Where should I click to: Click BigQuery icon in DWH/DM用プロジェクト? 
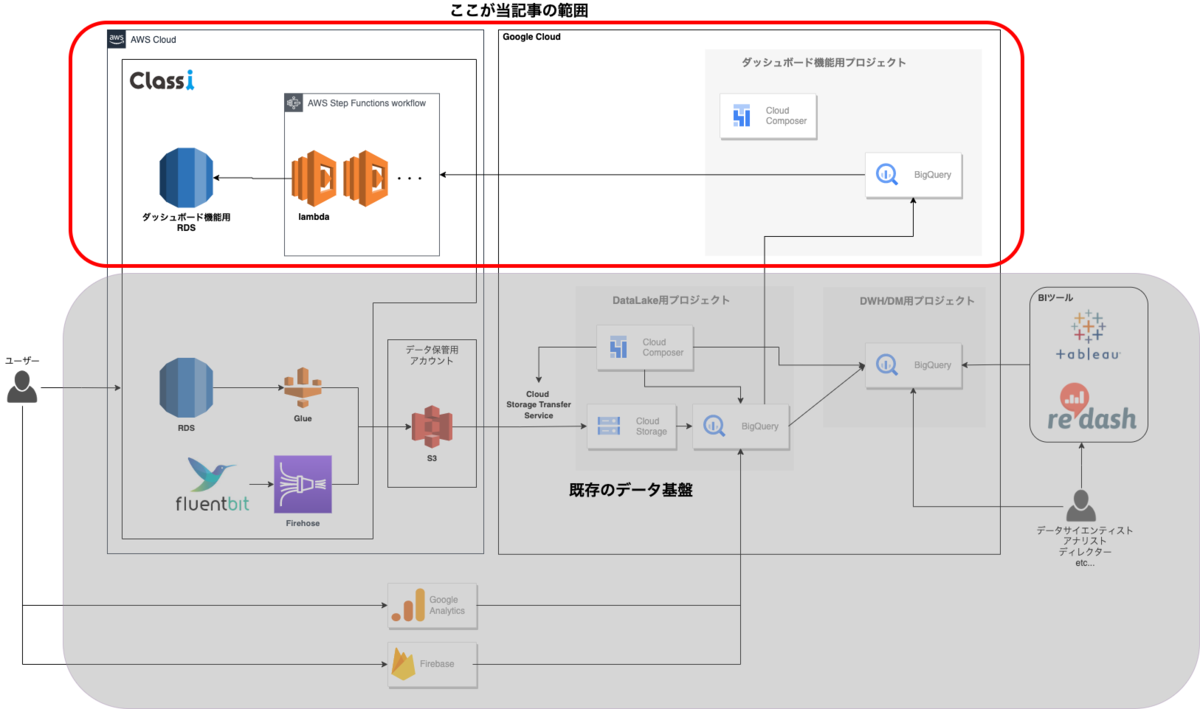point(887,365)
